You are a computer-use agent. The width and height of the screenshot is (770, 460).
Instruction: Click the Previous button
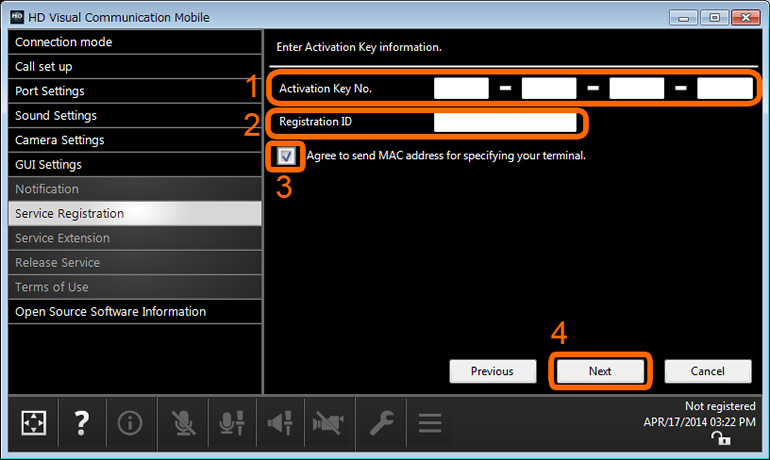[x=493, y=371]
